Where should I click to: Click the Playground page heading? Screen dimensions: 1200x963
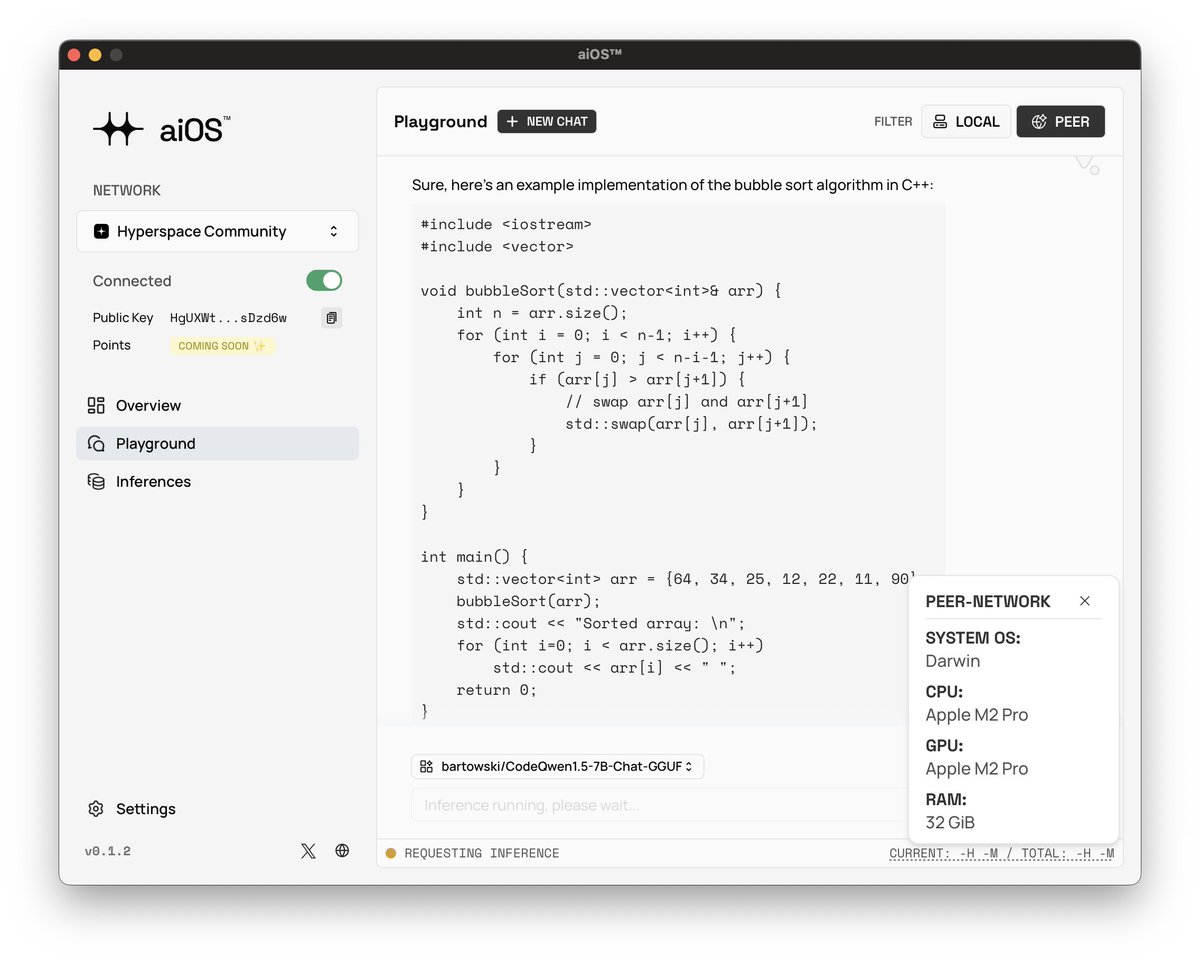click(440, 122)
